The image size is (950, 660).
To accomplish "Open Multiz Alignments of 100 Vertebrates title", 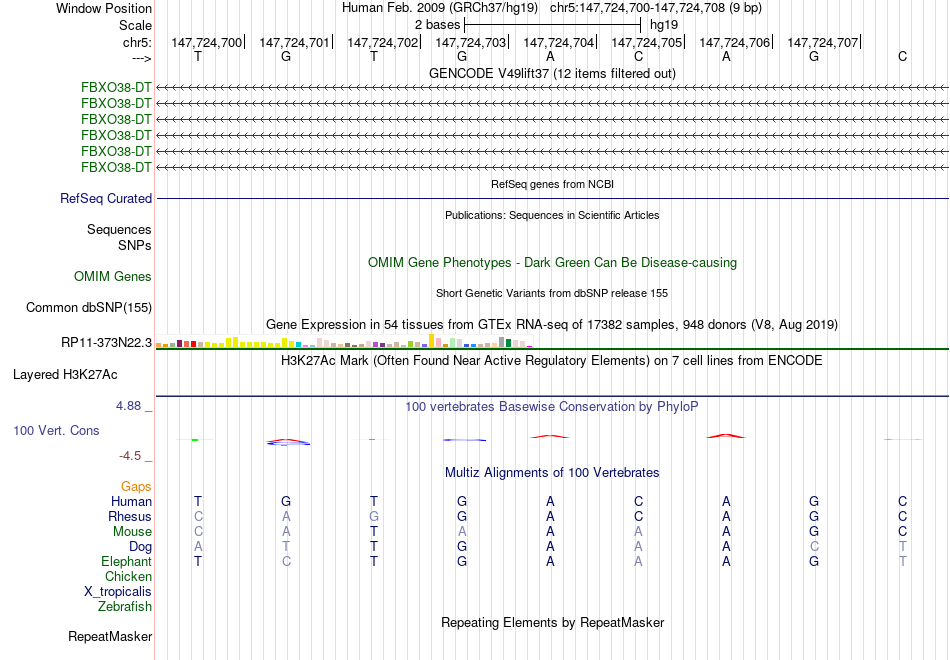I will [x=552, y=472].
